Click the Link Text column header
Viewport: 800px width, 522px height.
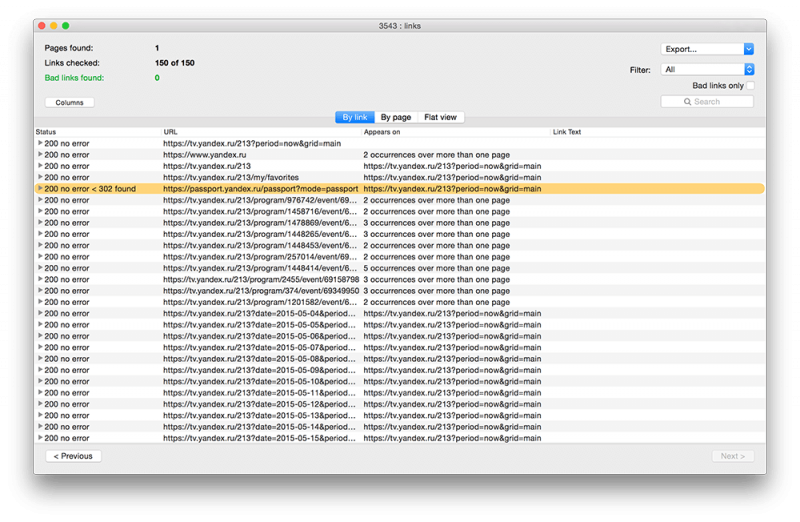pos(657,132)
